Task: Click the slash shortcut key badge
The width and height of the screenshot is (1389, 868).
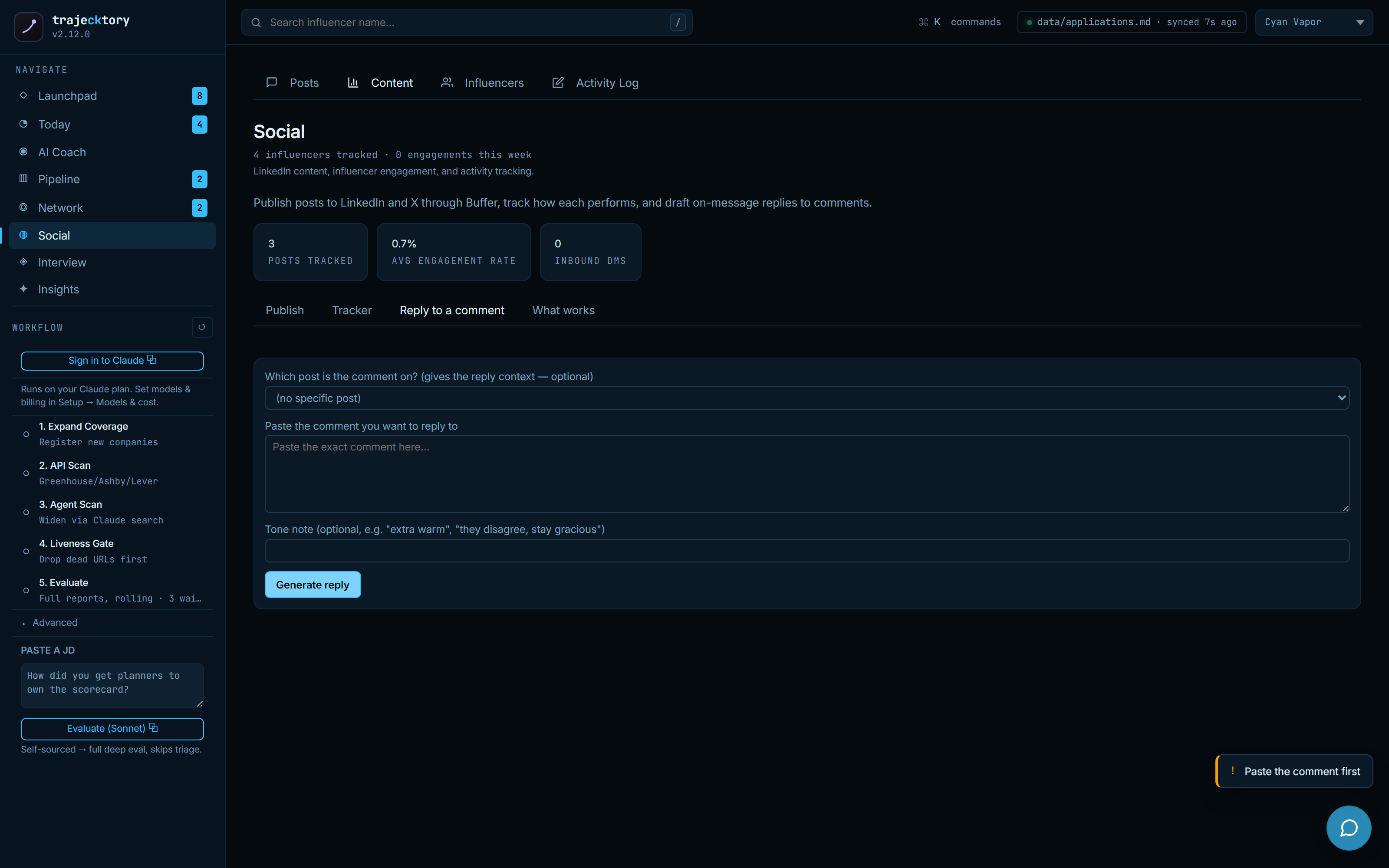Action: [x=678, y=23]
